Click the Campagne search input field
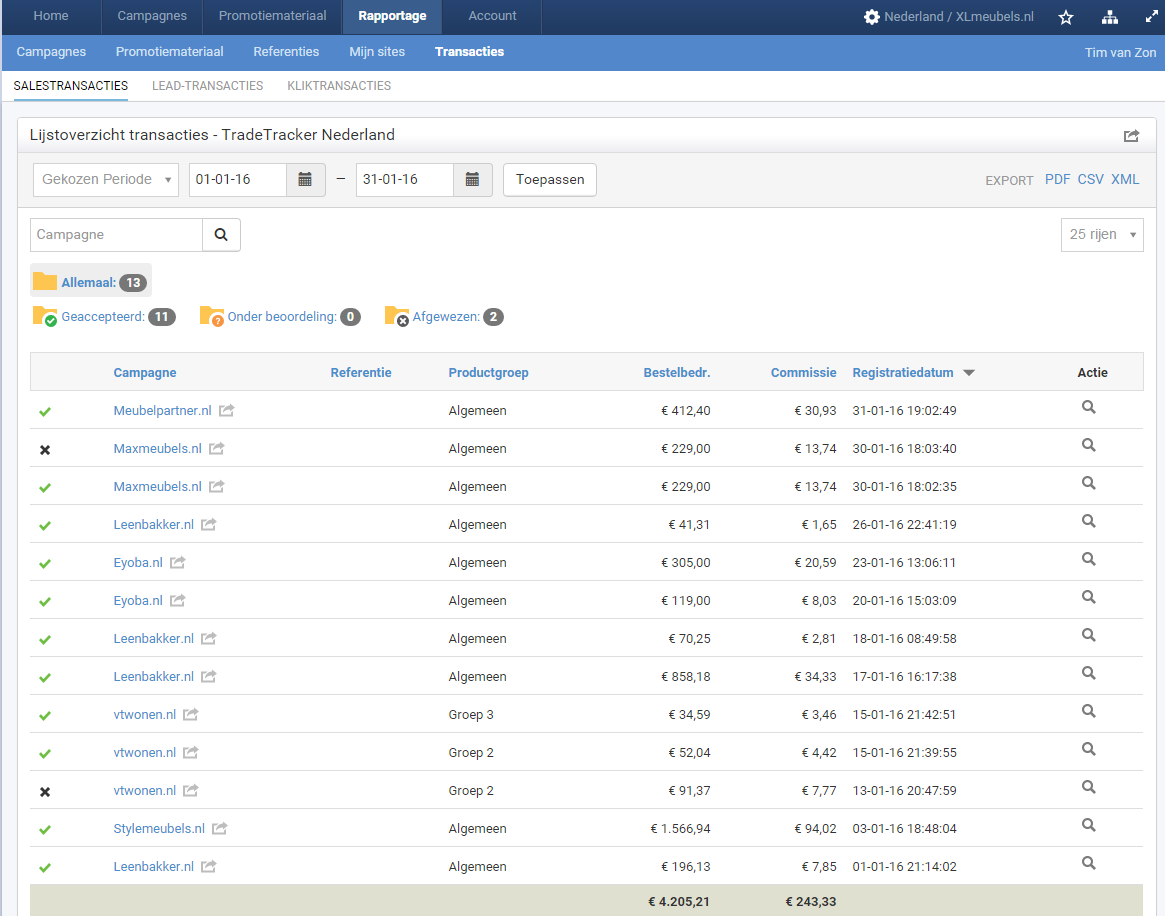 click(117, 235)
